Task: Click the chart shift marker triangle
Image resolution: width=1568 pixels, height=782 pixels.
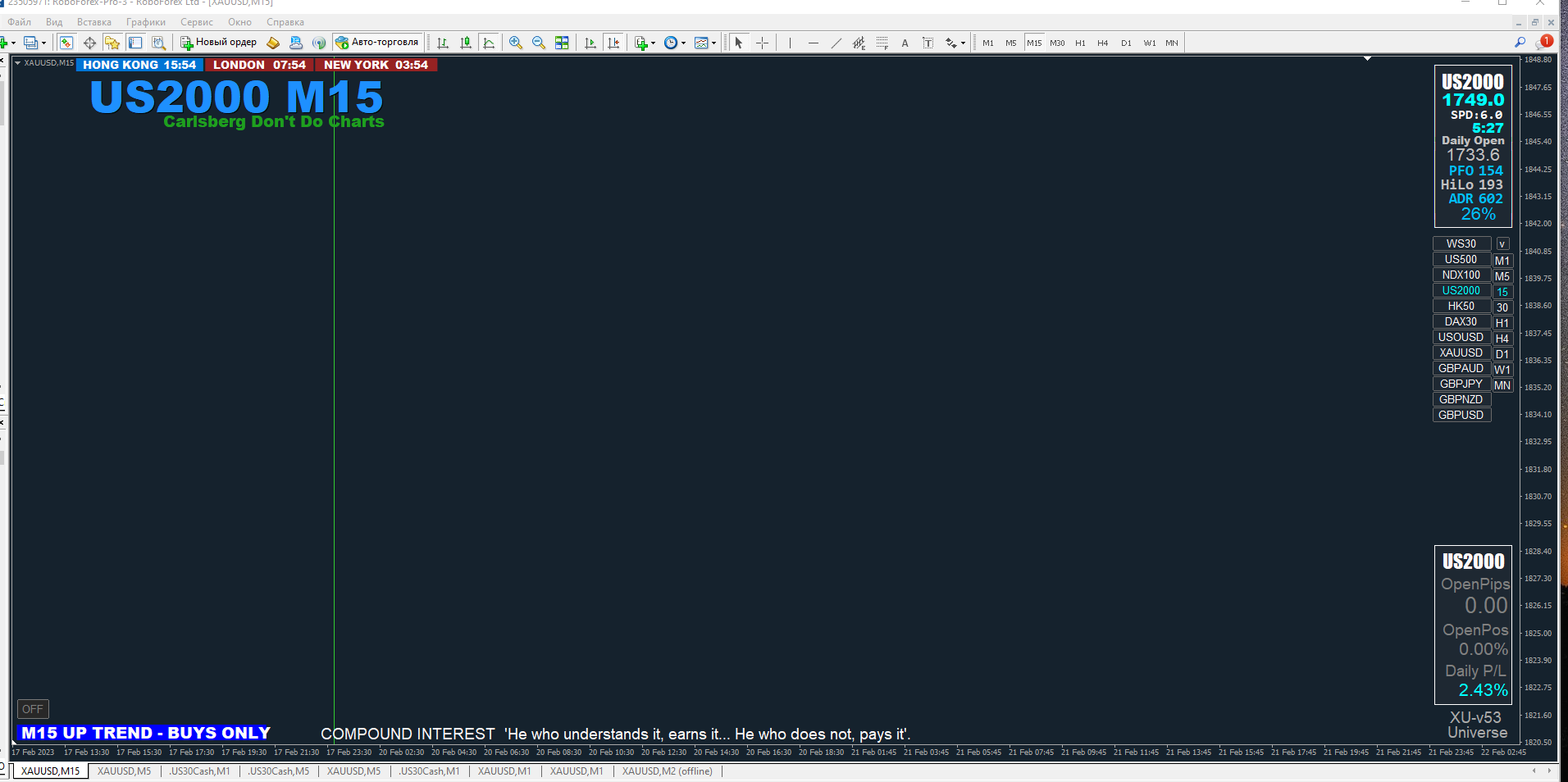Action: click(1367, 59)
